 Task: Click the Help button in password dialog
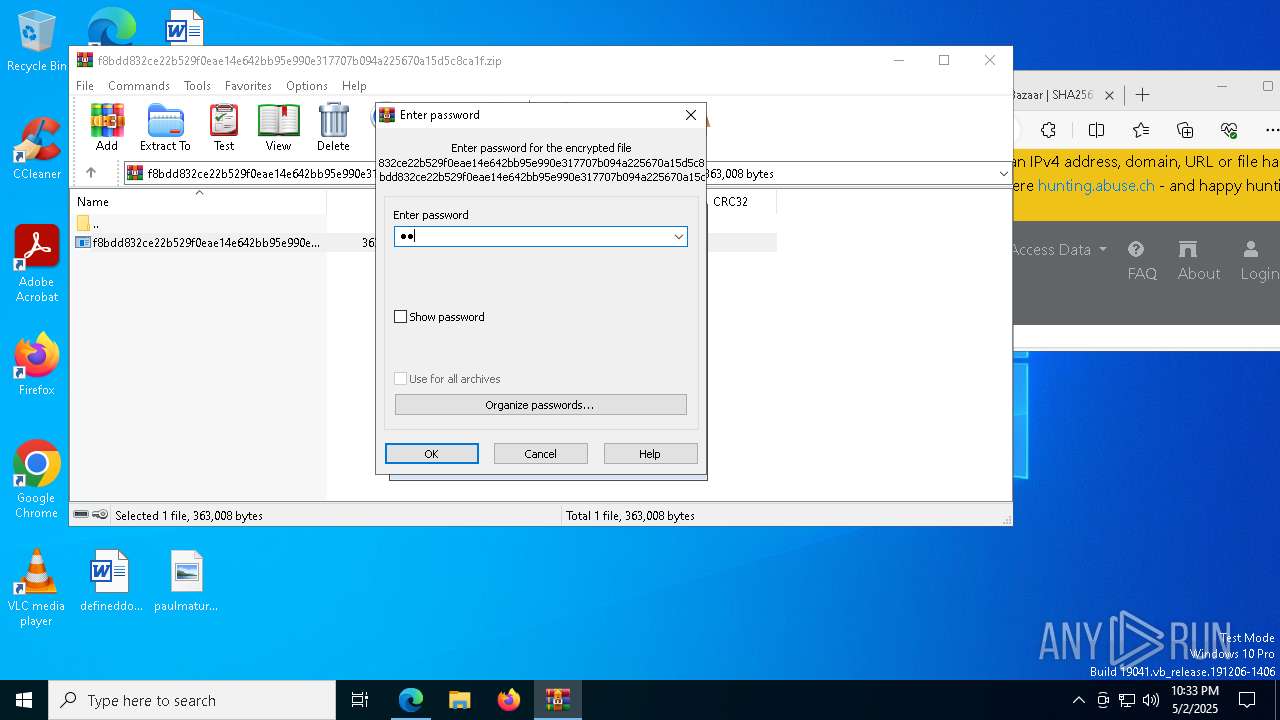(650, 454)
